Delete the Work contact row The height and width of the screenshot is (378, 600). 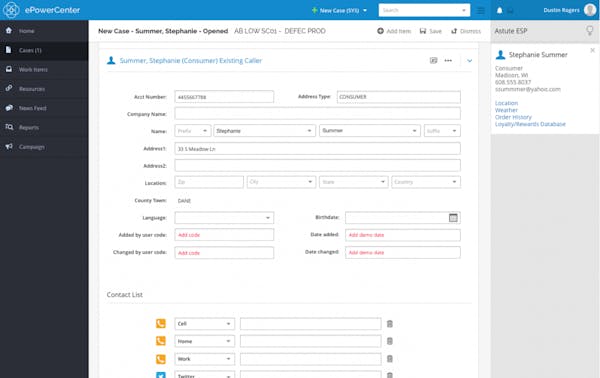pos(390,359)
